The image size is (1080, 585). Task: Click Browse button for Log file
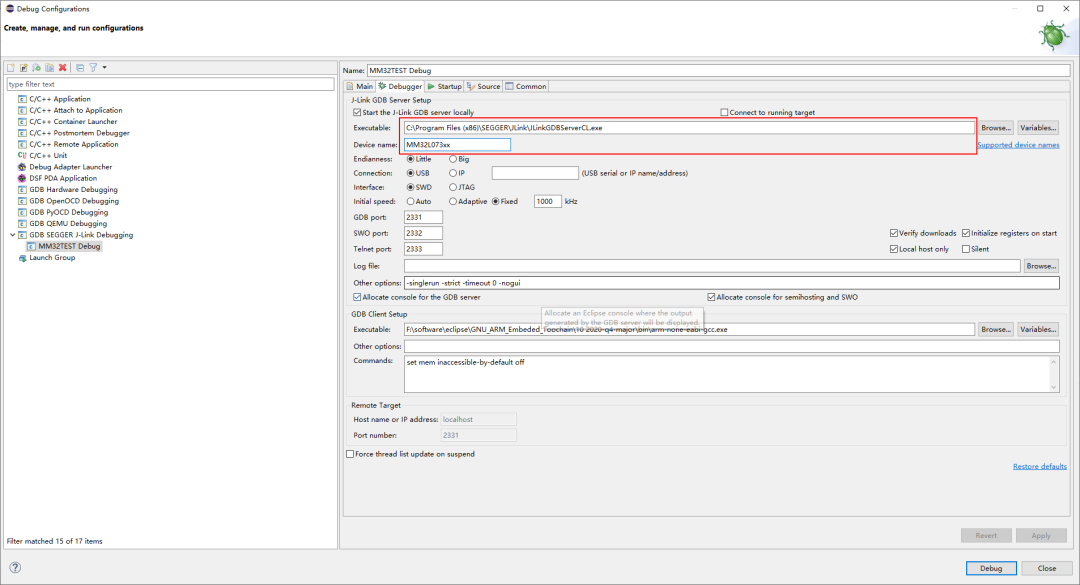pos(1041,266)
